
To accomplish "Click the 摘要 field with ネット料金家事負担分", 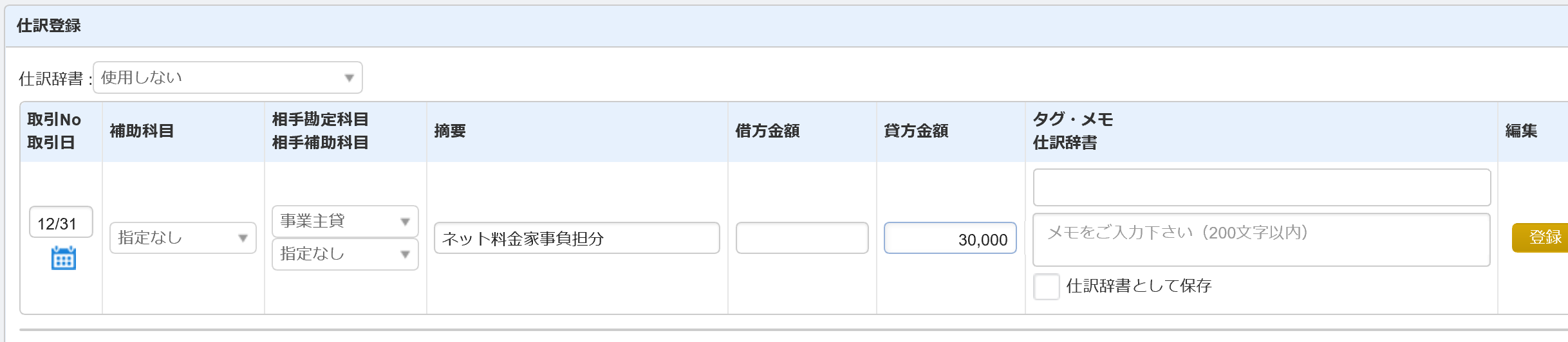I will (x=577, y=238).
